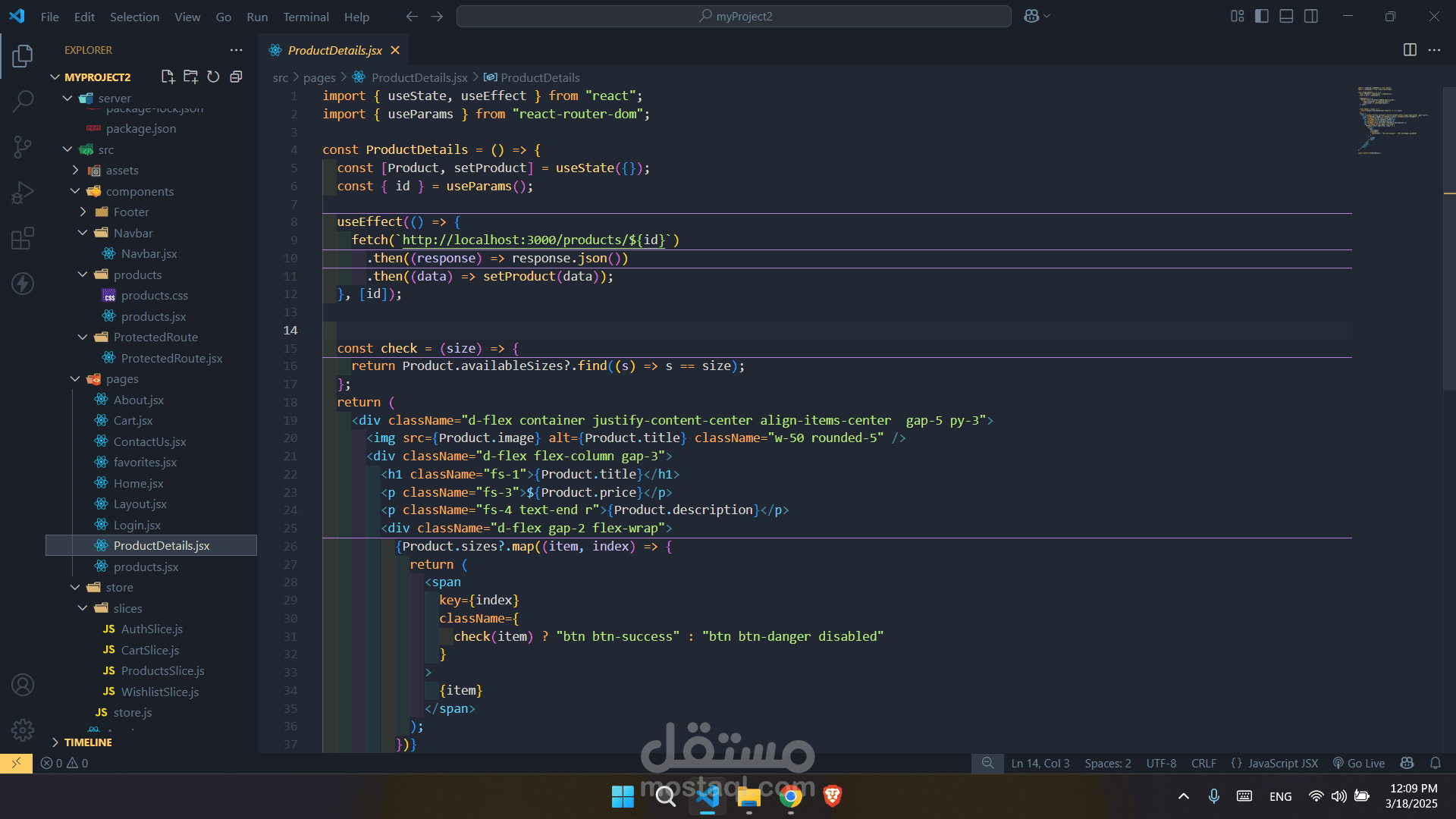Screen dimensions: 1456x819
Task: Click the New File icon in Explorer
Action: pos(168,77)
